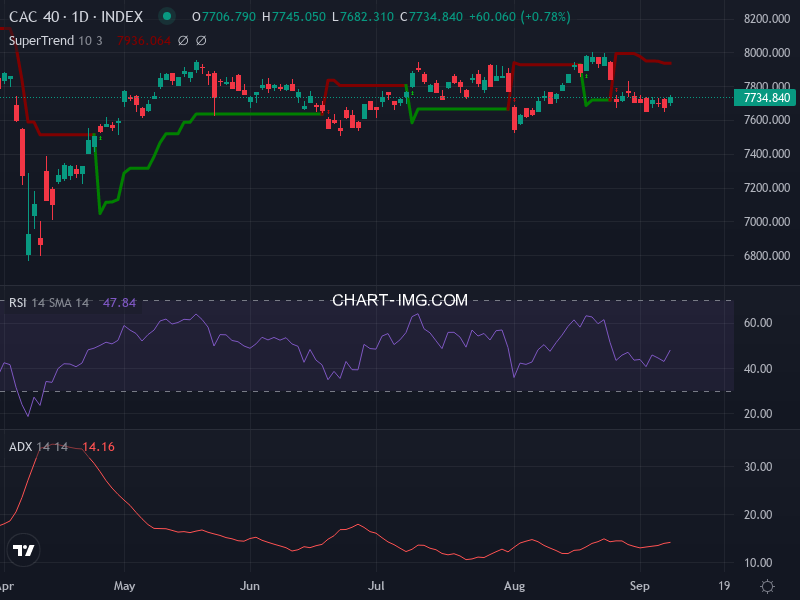Click the Sep label on time axis
The width and height of the screenshot is (800, 600).
tap(640, 586)
